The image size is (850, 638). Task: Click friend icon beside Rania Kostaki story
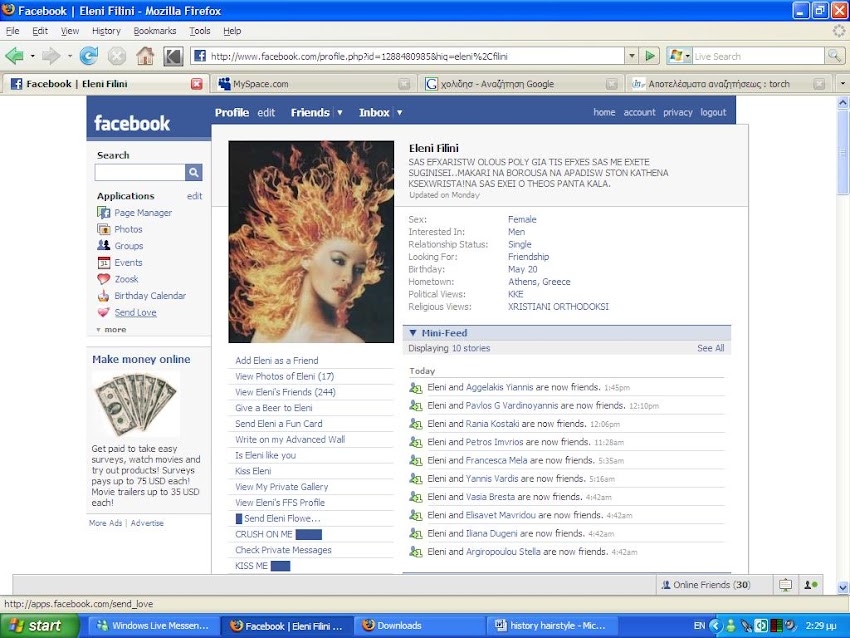click(x=416, y=424)
